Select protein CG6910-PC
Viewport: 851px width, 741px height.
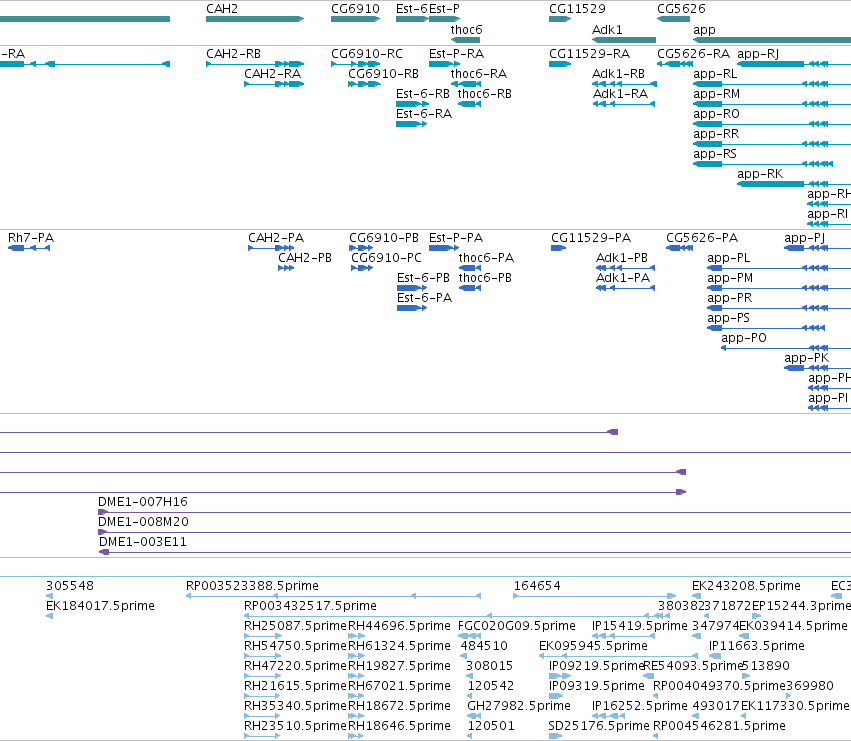pos(362,268)
